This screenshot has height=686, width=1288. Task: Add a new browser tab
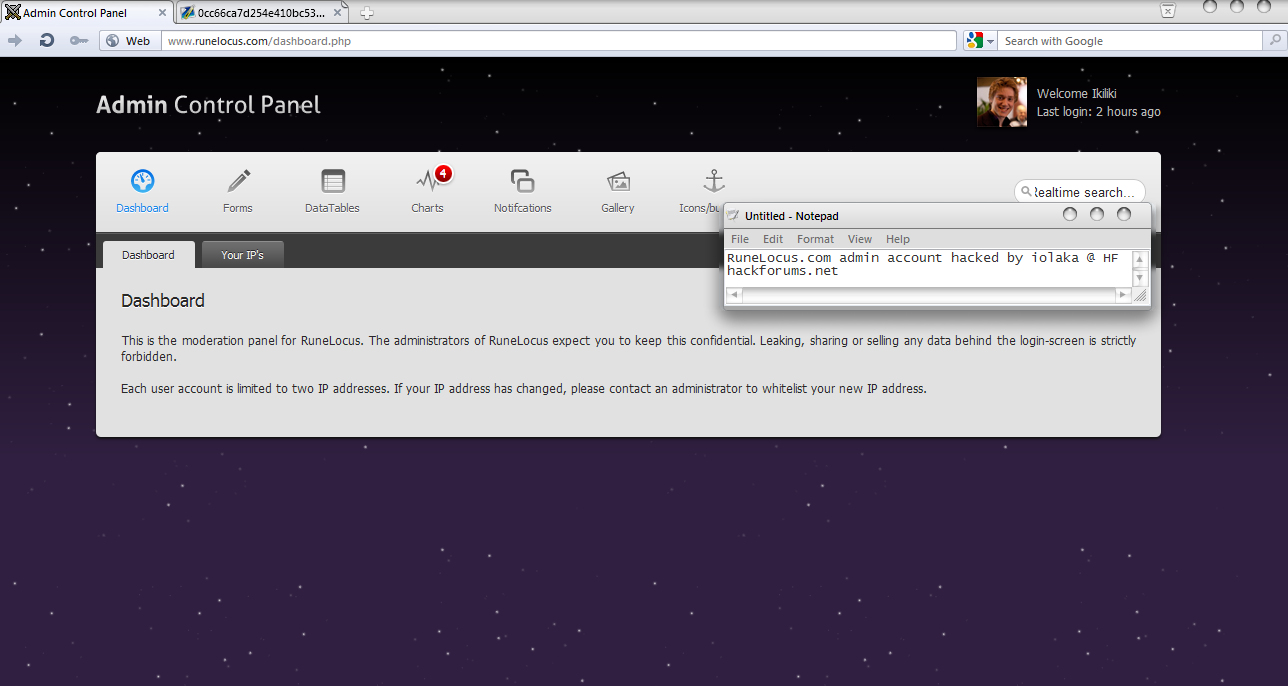(x=367, y=13)
